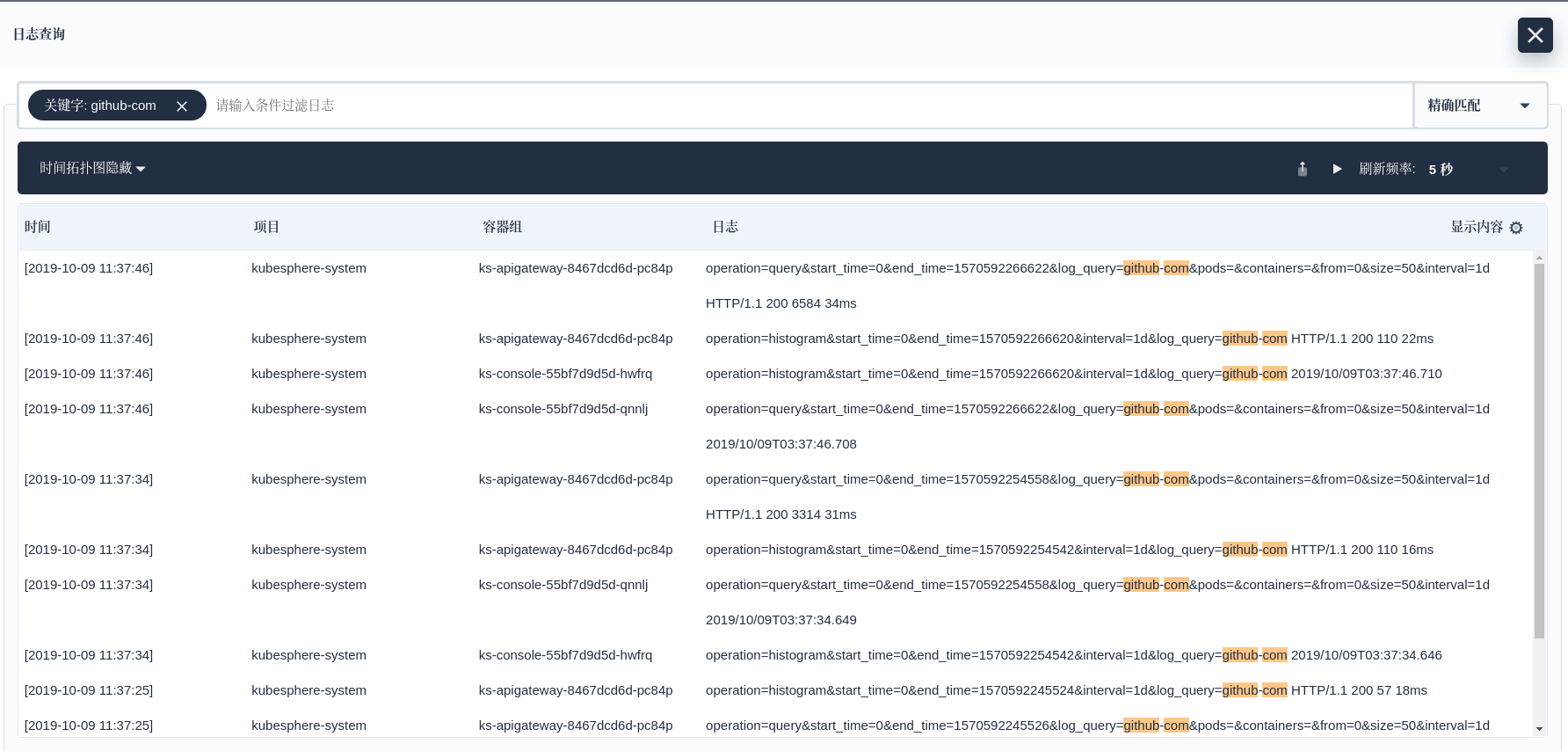Image resolution: width=1568 pixels, height=751 pixels.
Task: Click the 日志 column header
Action: point(725,227)
